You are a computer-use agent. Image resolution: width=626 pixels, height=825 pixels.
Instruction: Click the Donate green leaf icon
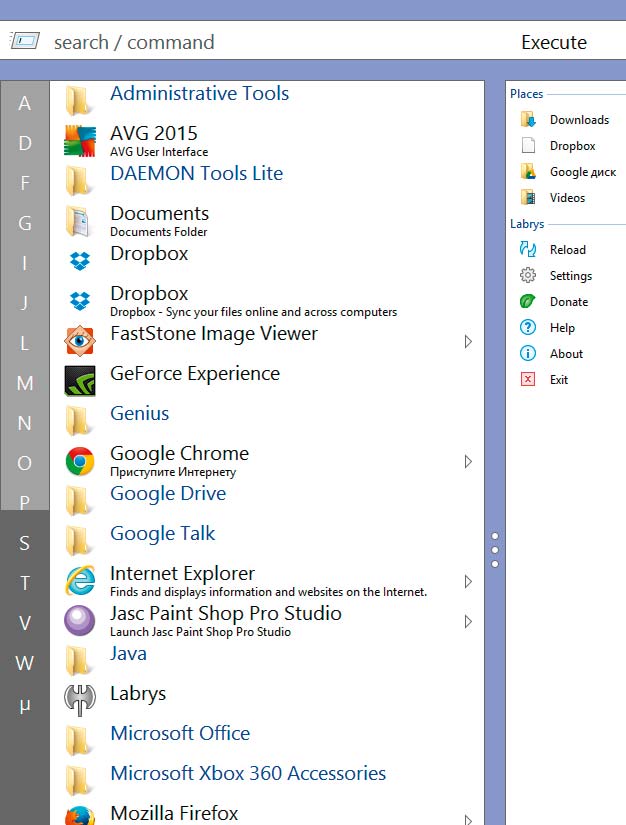point(528,301)
